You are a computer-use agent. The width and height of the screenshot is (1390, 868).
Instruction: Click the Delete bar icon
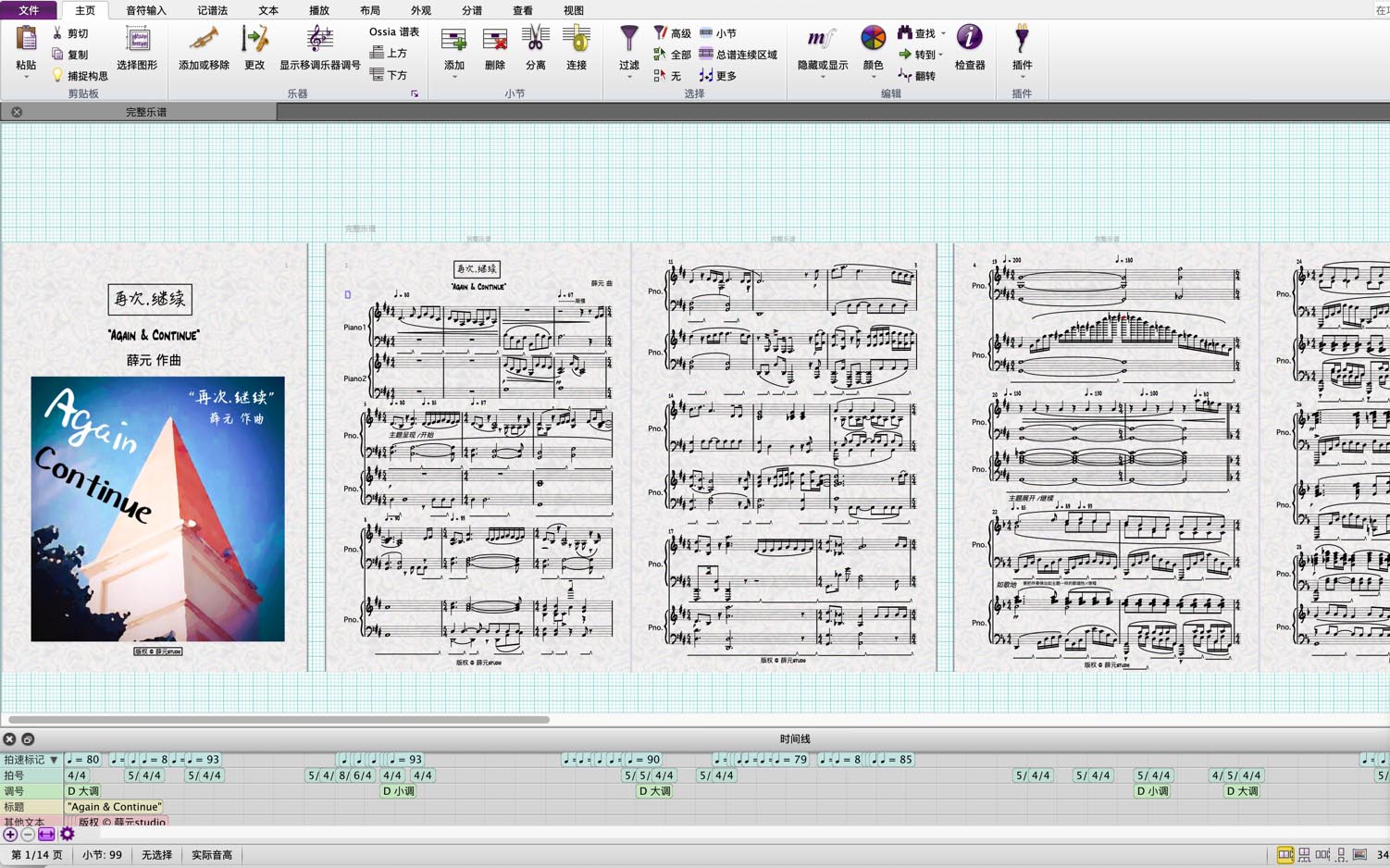tap(495, 41)
